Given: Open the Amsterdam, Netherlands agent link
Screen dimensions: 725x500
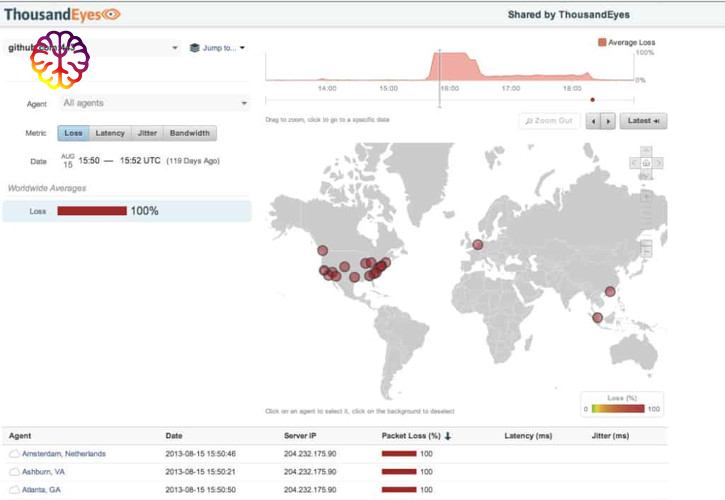Looking at the screenshot, I should tap(64, 454).
